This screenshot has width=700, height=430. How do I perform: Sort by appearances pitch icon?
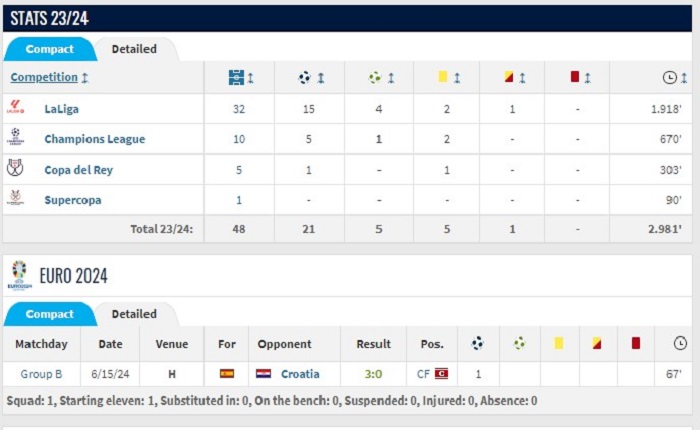236,78
